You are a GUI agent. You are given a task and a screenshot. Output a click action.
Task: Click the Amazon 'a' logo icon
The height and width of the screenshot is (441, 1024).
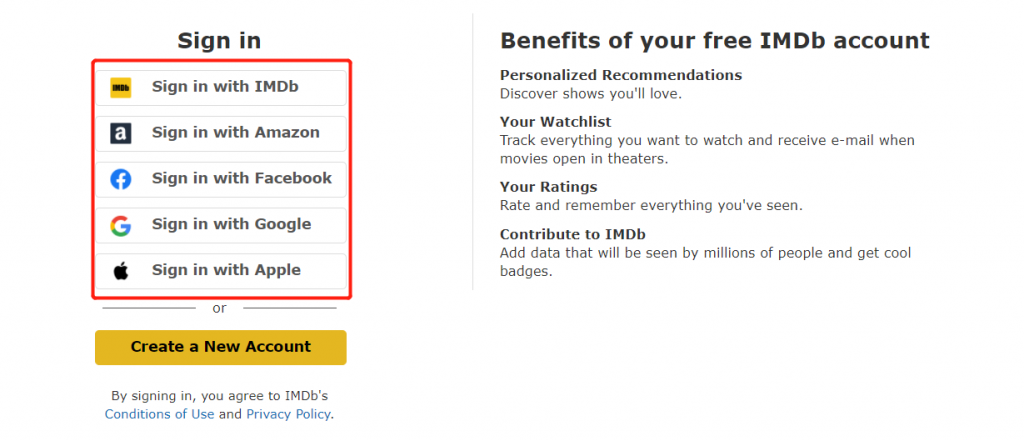click(121, 133)
